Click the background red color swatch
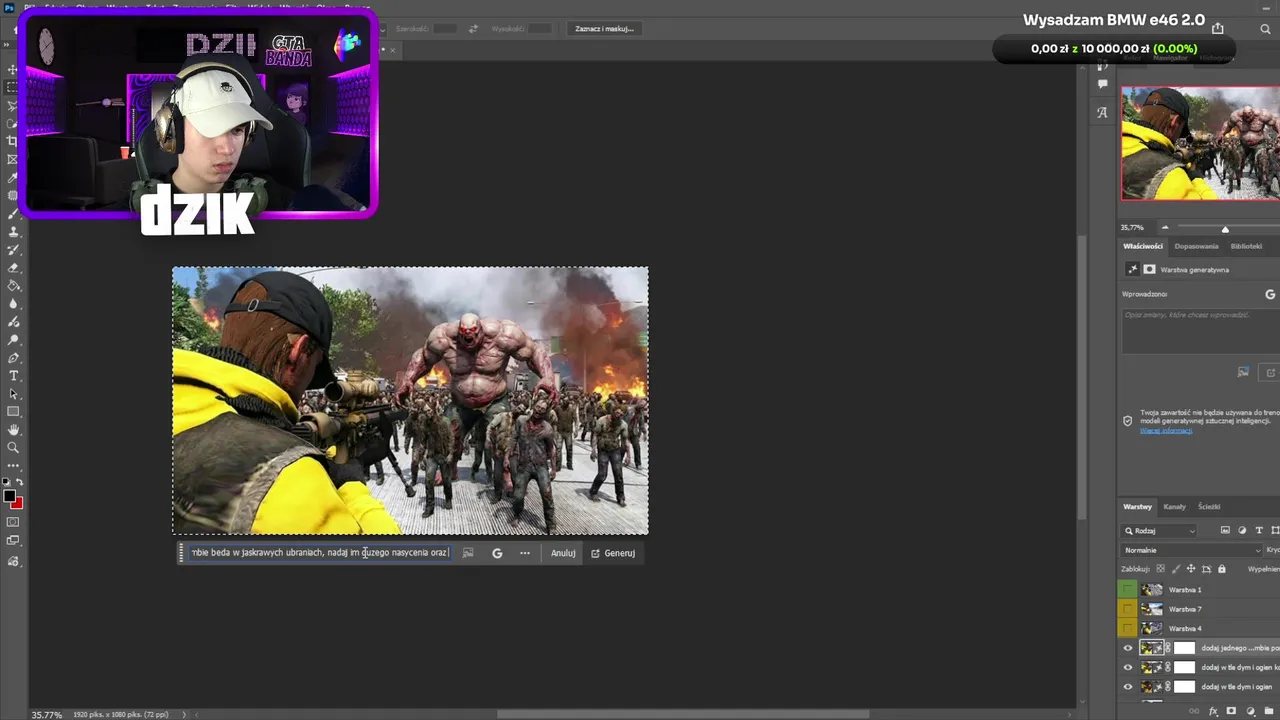The width and height of the screenshot is (1280, 720). pos(17,502)
